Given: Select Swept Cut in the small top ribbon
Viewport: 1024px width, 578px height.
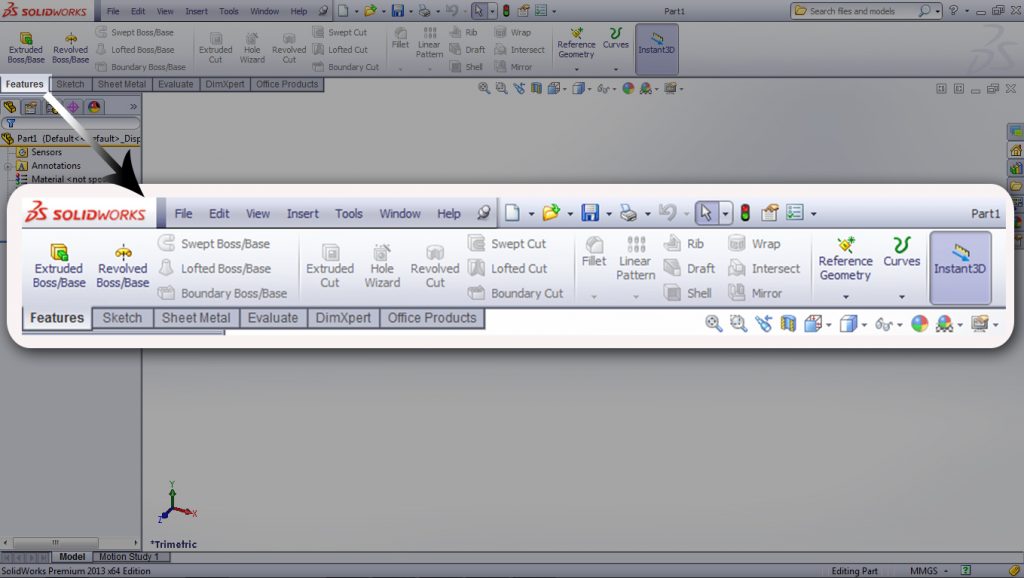Looking at the screenshot, I should (340, 32).
